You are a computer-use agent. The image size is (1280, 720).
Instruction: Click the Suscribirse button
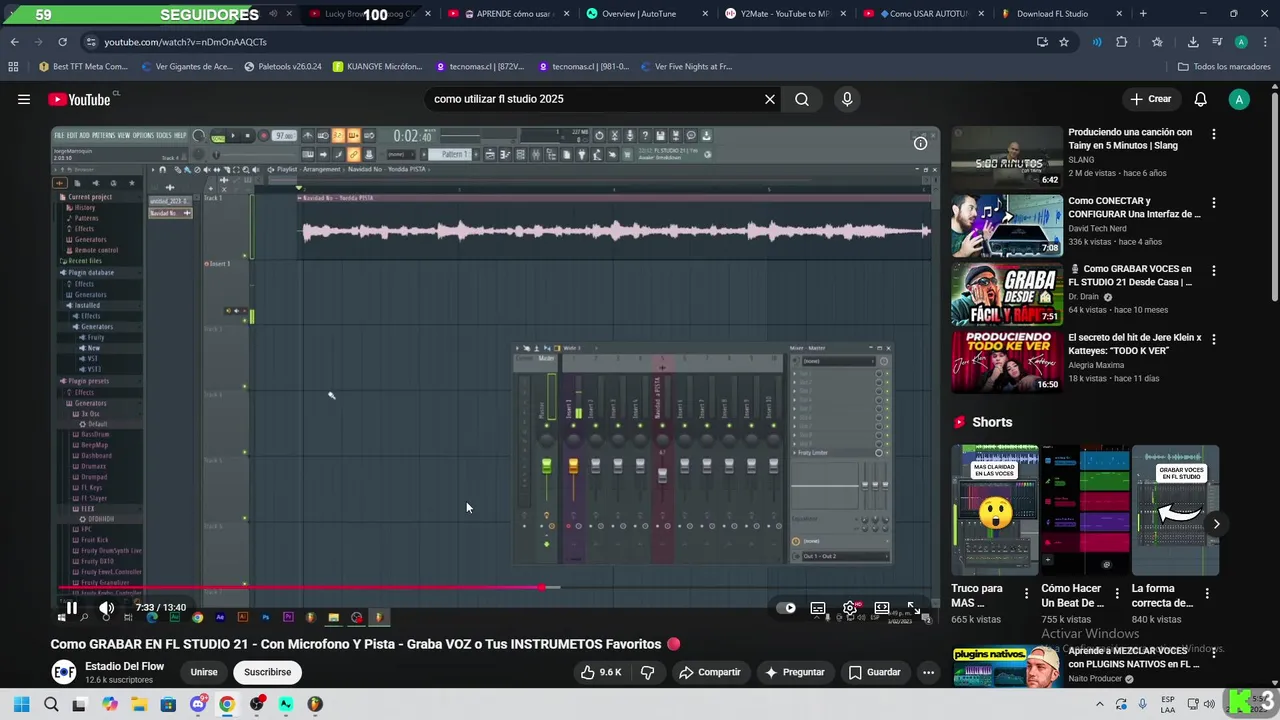pyautogui.click(x=267, y=672)
